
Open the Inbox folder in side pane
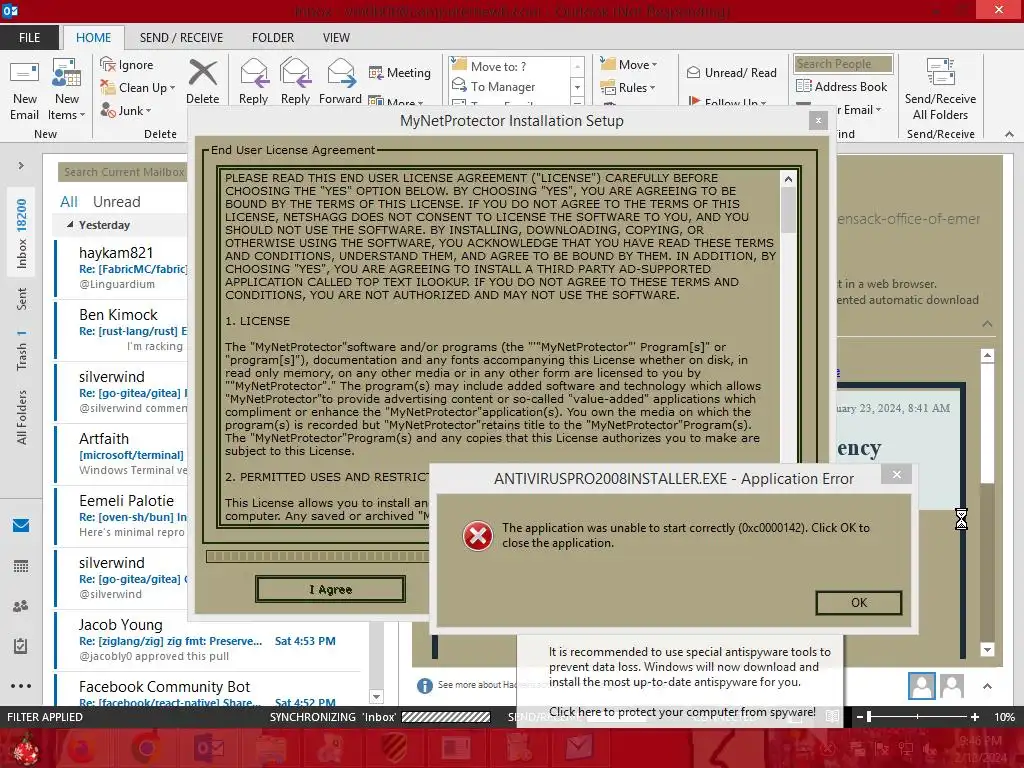pos(22,234)
